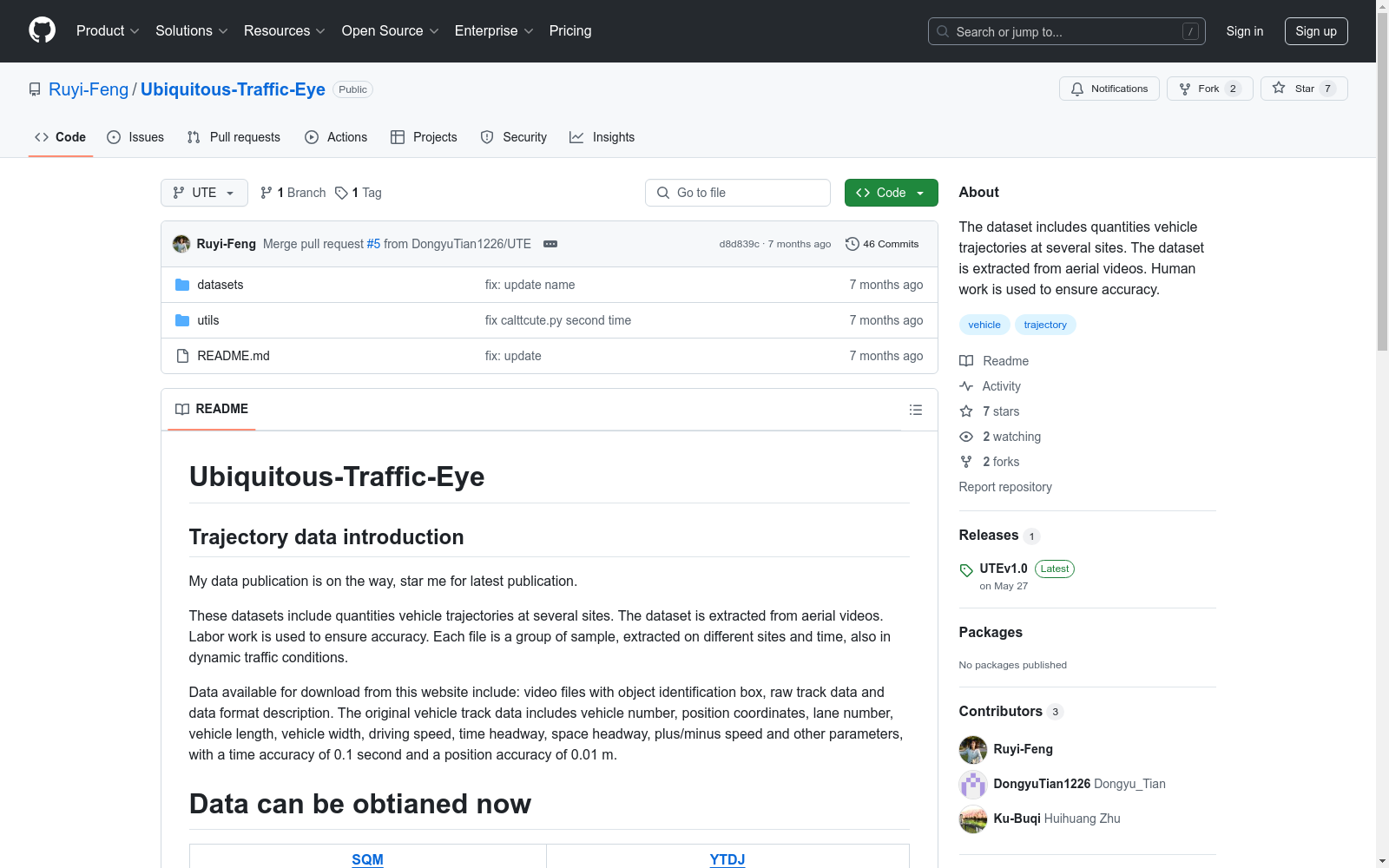The image size is (1389, 868).
Task: Open the Insights tab
Action: 602,136
